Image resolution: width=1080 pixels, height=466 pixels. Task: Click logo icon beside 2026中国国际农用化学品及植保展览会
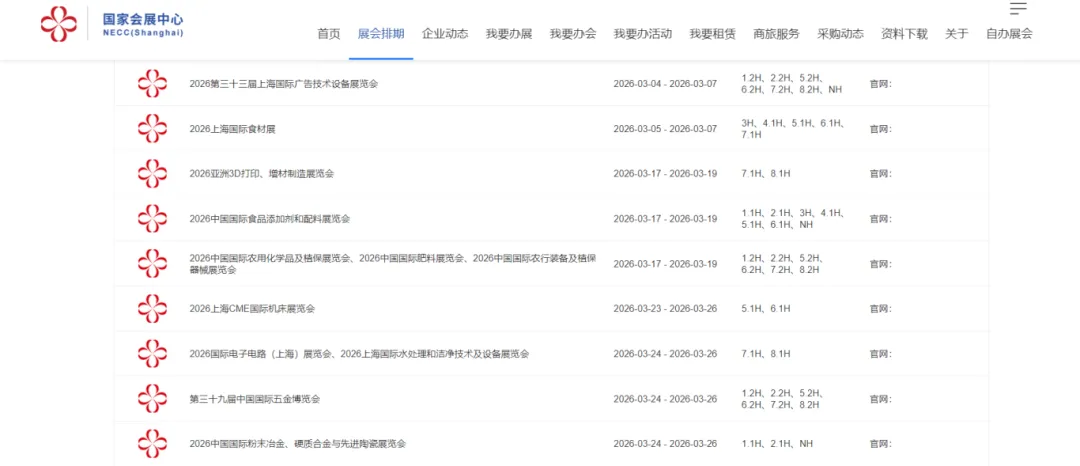coord(152,264)
